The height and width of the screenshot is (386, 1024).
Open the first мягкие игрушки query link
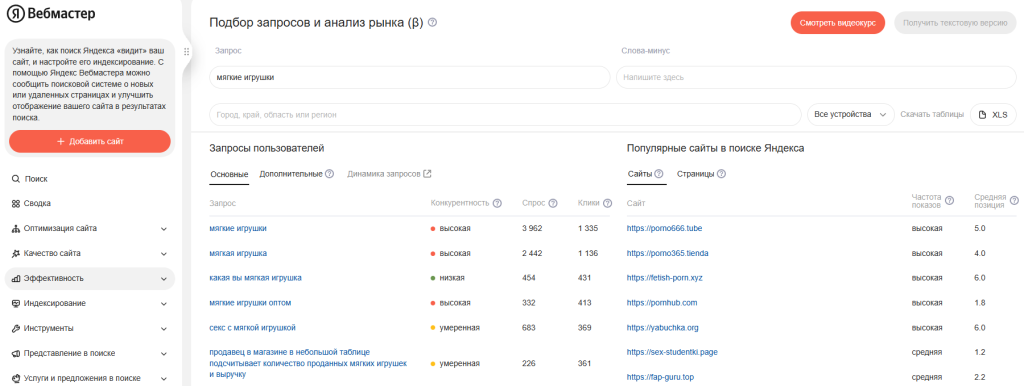pyautogui.click(x=238, y=228)
